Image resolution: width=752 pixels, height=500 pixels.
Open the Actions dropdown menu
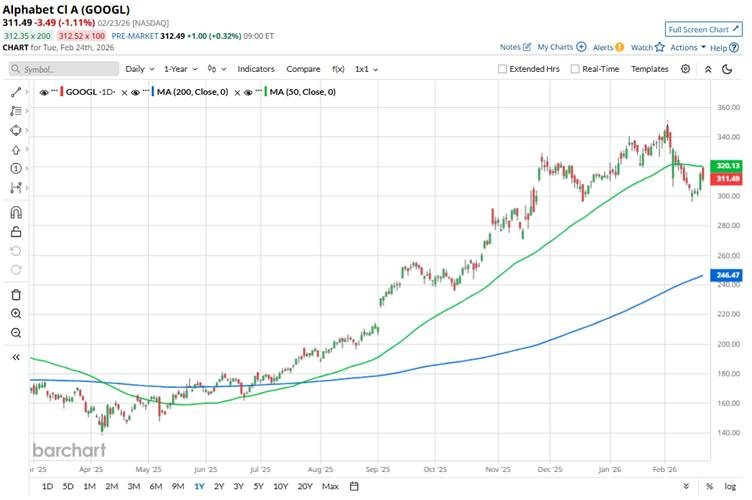pyautogui.click(x=687, y=47)
